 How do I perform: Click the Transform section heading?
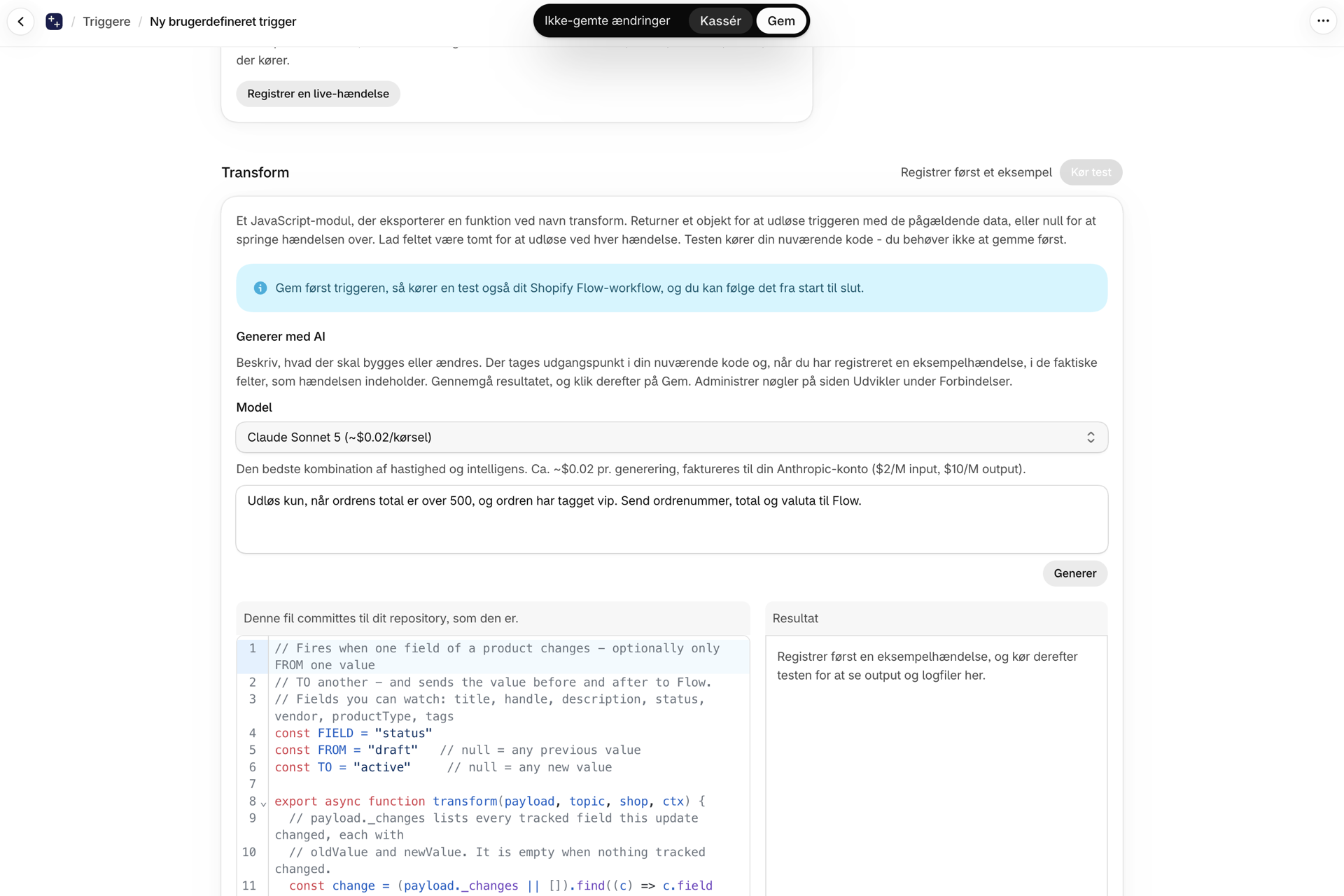pyautogui.click(x=255, y=172)
